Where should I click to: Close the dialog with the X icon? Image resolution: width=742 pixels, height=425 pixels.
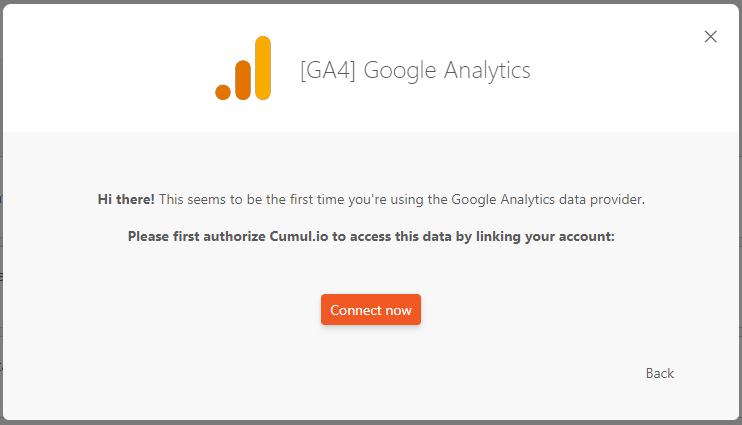711,37
